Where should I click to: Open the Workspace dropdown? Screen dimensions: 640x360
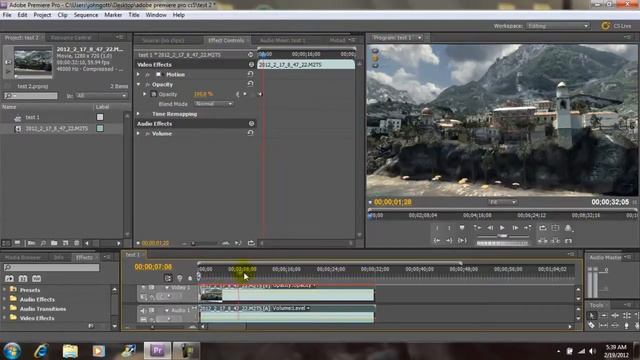558,26
